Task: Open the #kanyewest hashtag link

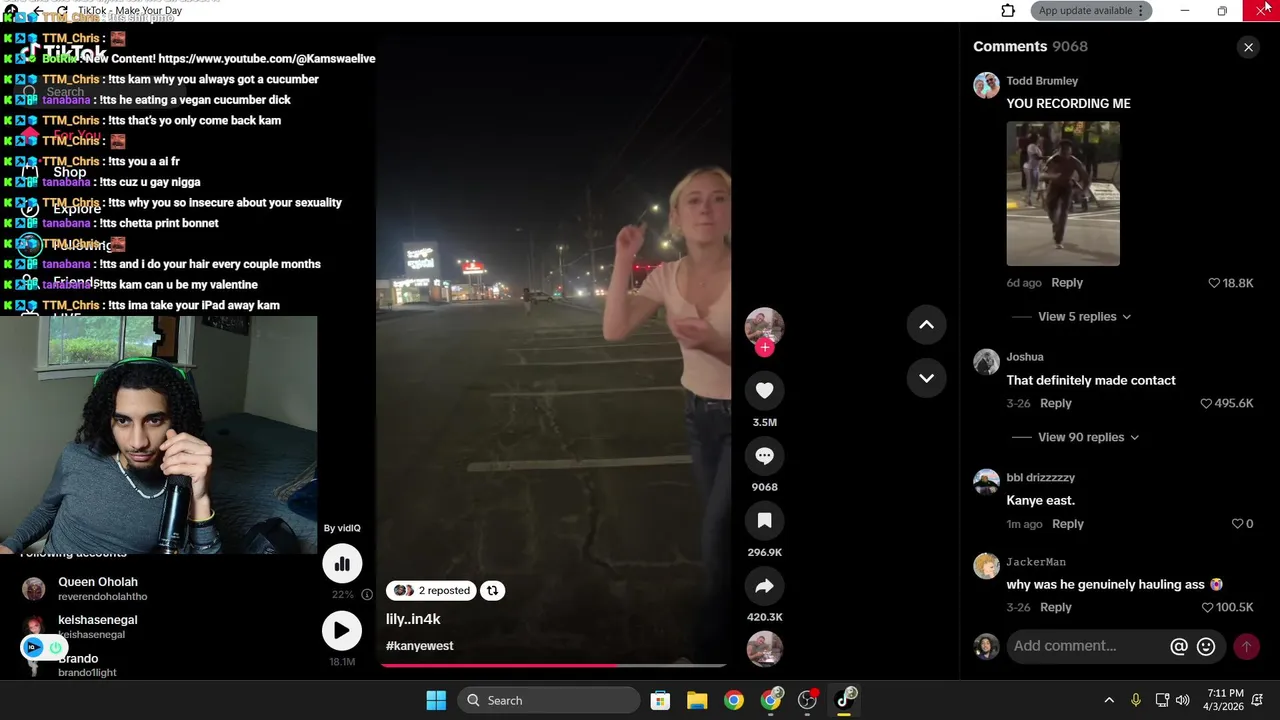Action: pos(420,646)
